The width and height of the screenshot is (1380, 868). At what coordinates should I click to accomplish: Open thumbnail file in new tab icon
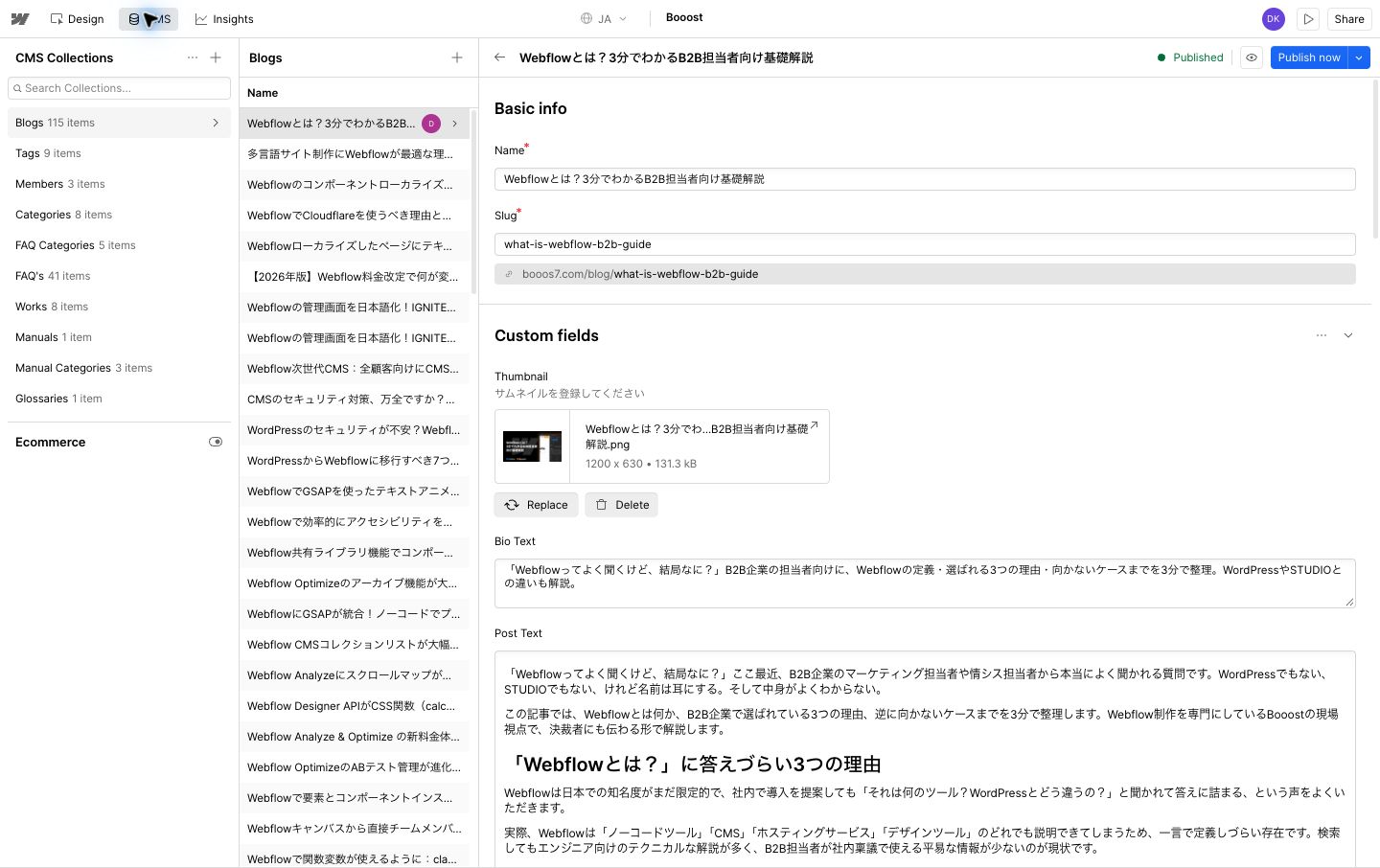click(815, 425)
